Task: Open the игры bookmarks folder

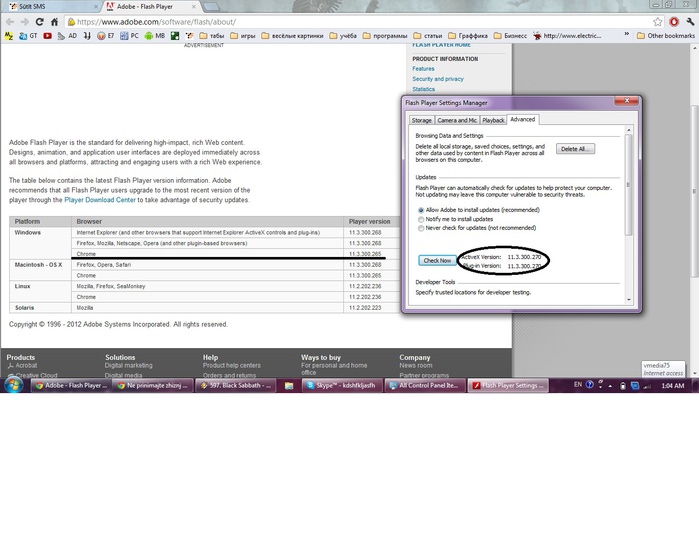Action: pyautogui.click(x=243, y=36)
